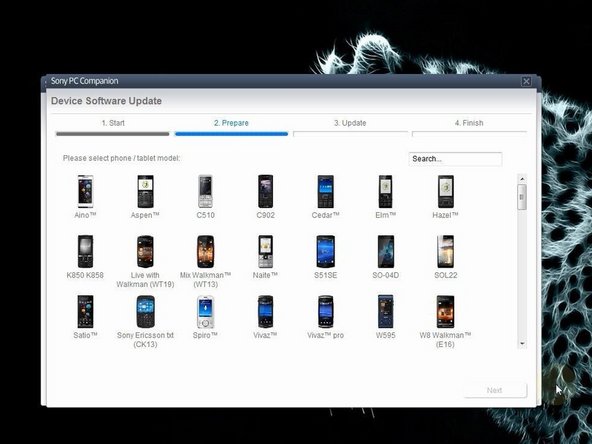Pick the Vivaz pro phone icon
The image size is (592, 444).
[325, 311]
